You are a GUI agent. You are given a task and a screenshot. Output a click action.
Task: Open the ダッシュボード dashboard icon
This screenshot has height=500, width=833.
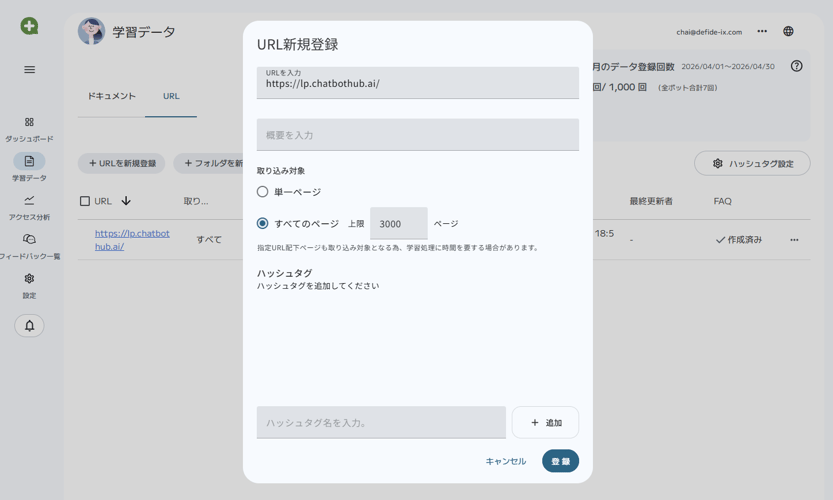(29, 123)
